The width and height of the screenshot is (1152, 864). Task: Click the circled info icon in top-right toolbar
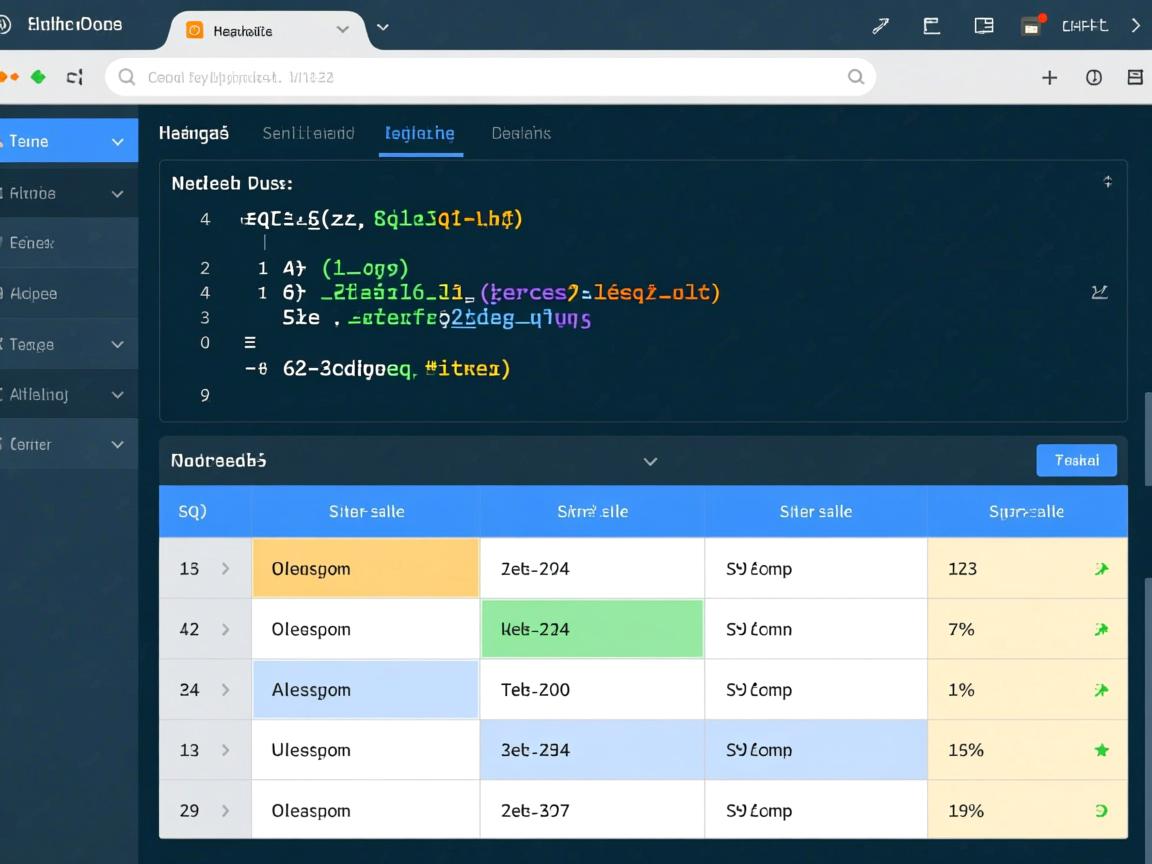(1094, 77)
